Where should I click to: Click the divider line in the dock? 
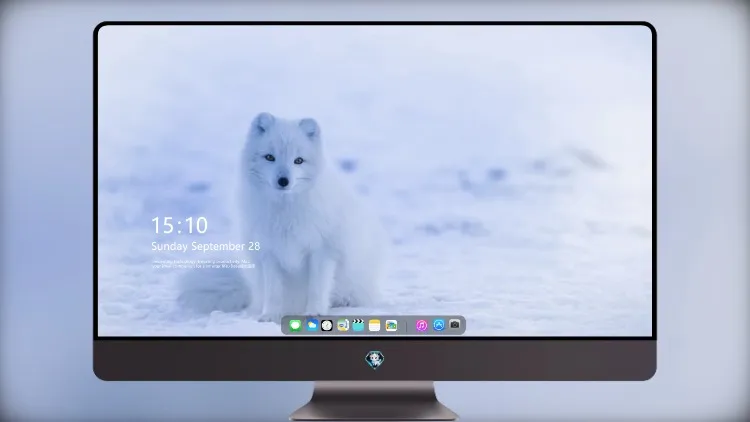[x=407, y=326]
